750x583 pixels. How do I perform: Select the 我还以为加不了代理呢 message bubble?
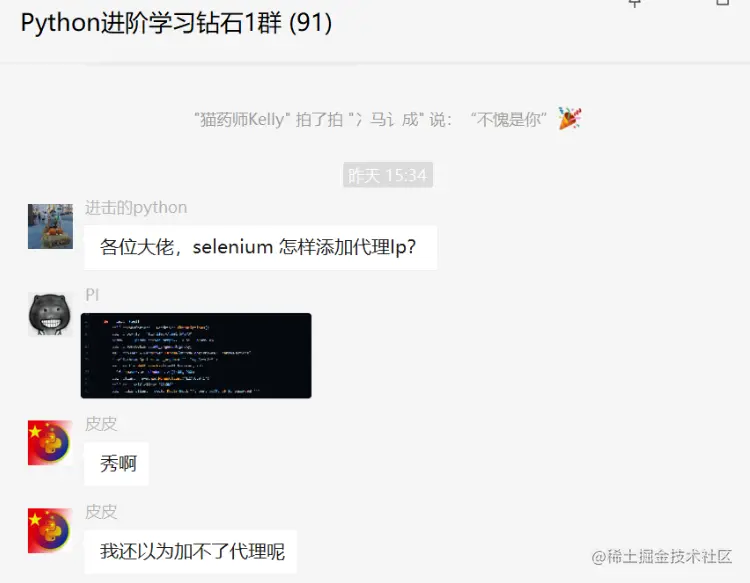point(191,551)
